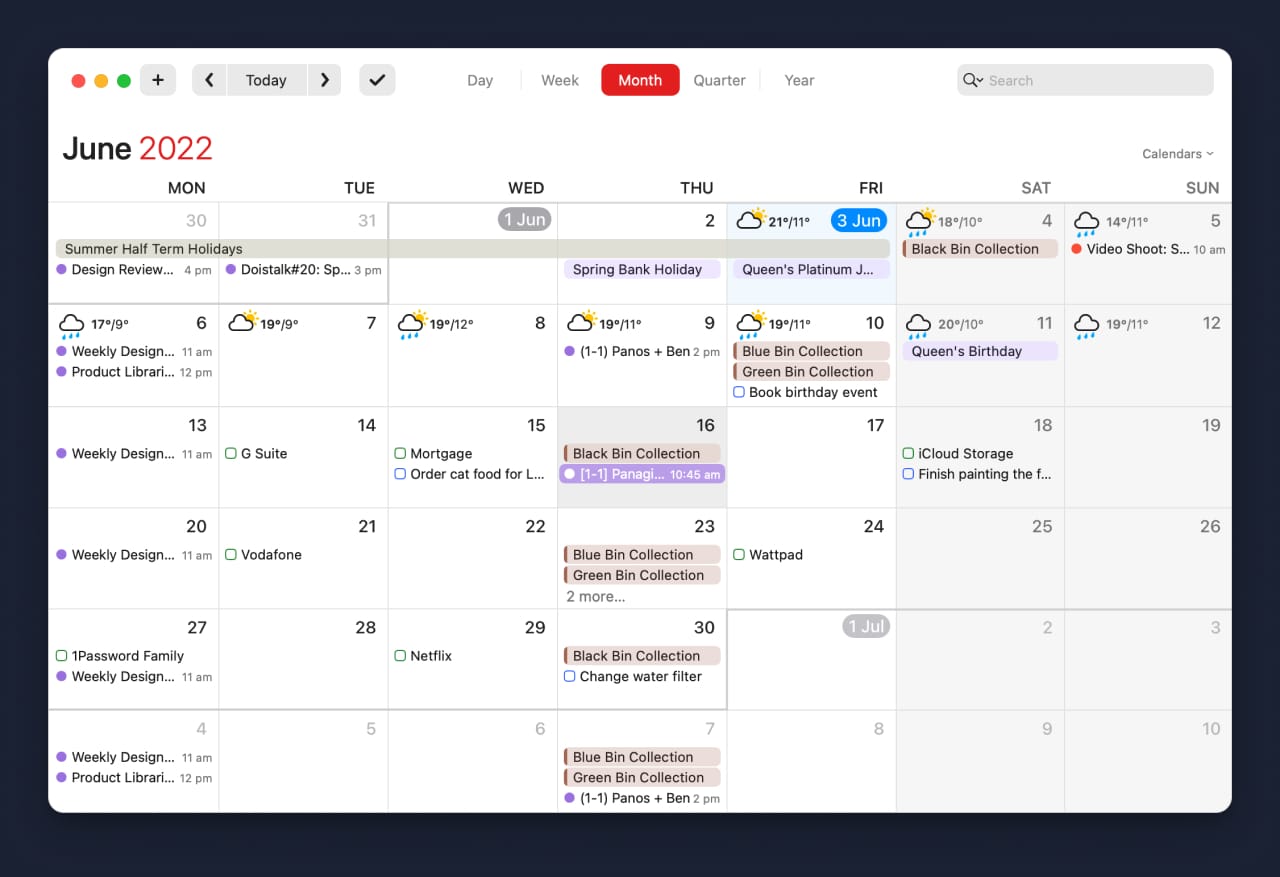Navigate to the previous month using the left arrow

[x=209, y=80]
